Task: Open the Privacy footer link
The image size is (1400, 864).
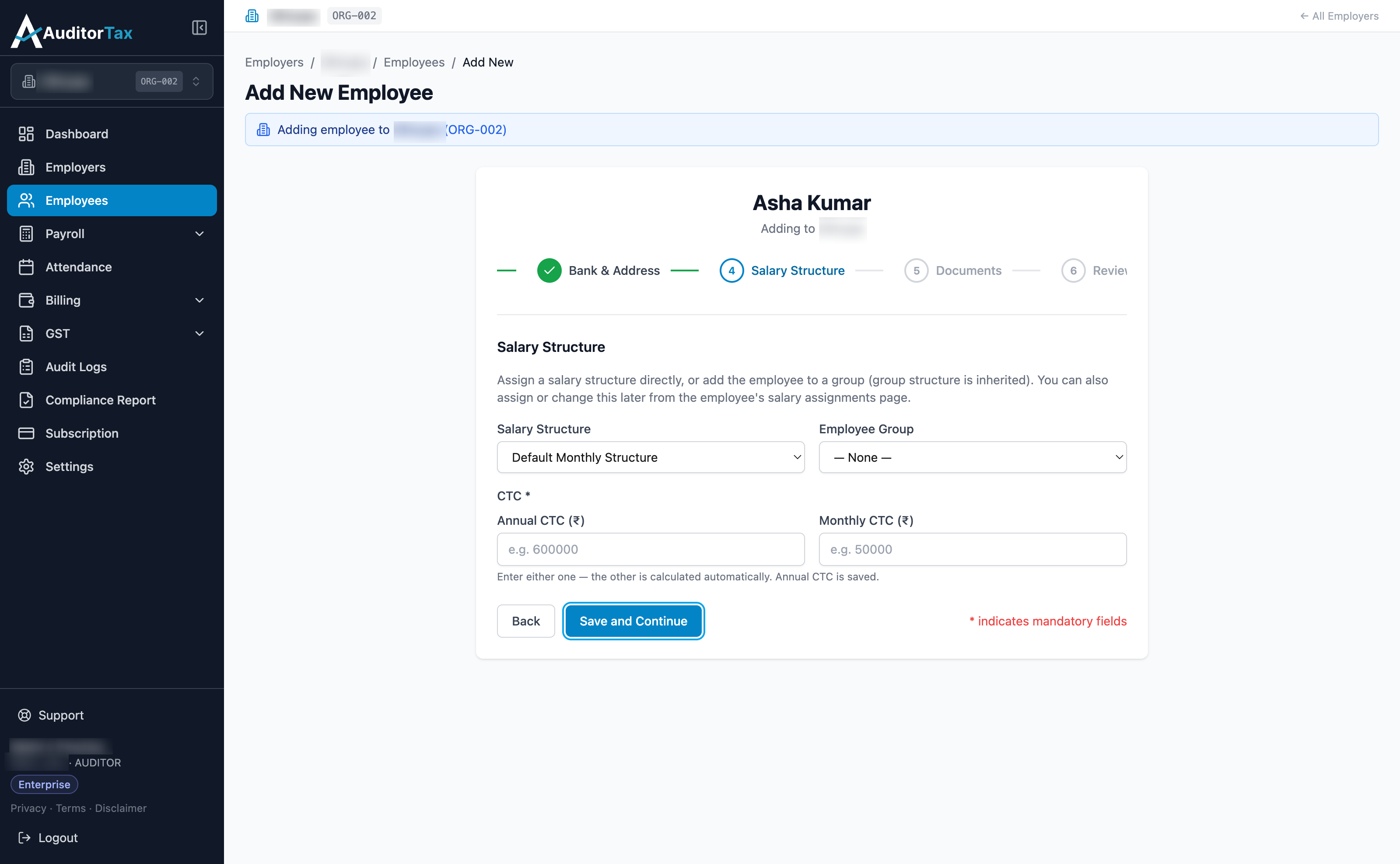Action: tap(28, 808)
